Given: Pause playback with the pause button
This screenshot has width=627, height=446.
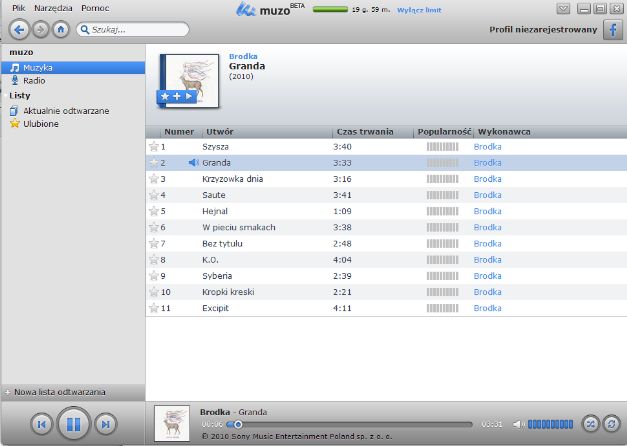Looking at the screenshot, I should point(74,424).
